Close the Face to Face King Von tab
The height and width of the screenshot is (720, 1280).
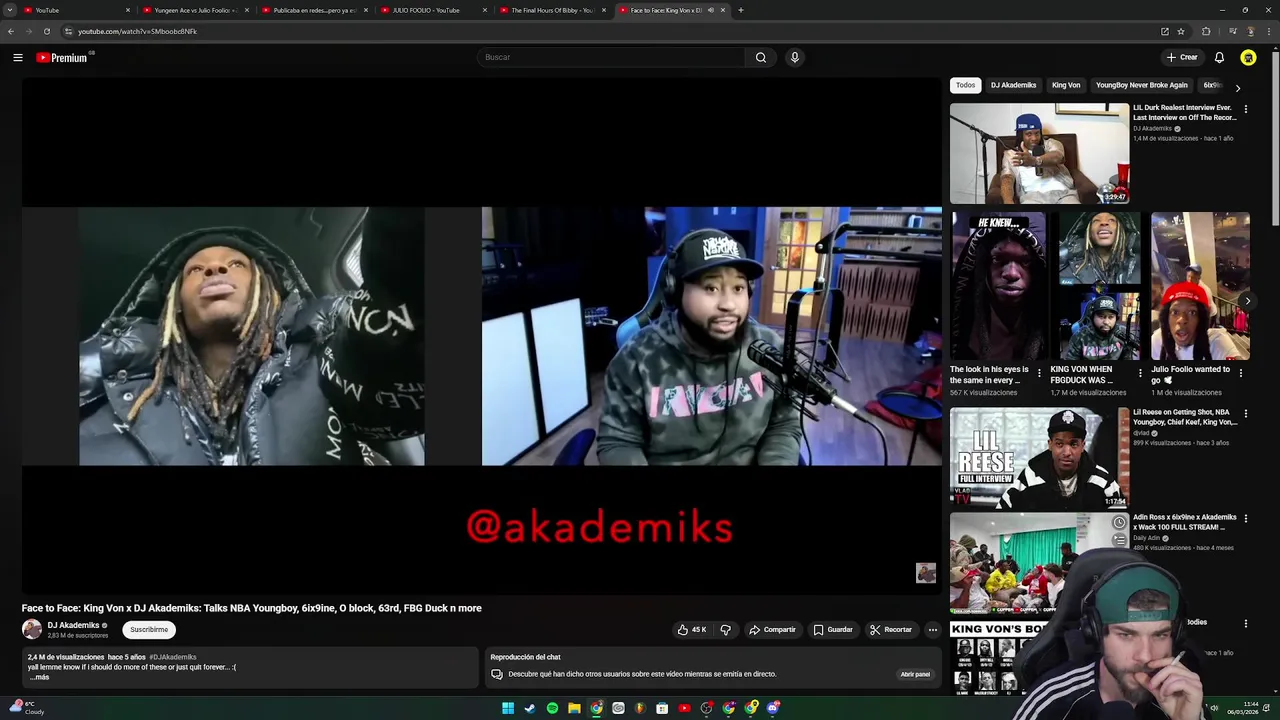(x=722, y=10)
